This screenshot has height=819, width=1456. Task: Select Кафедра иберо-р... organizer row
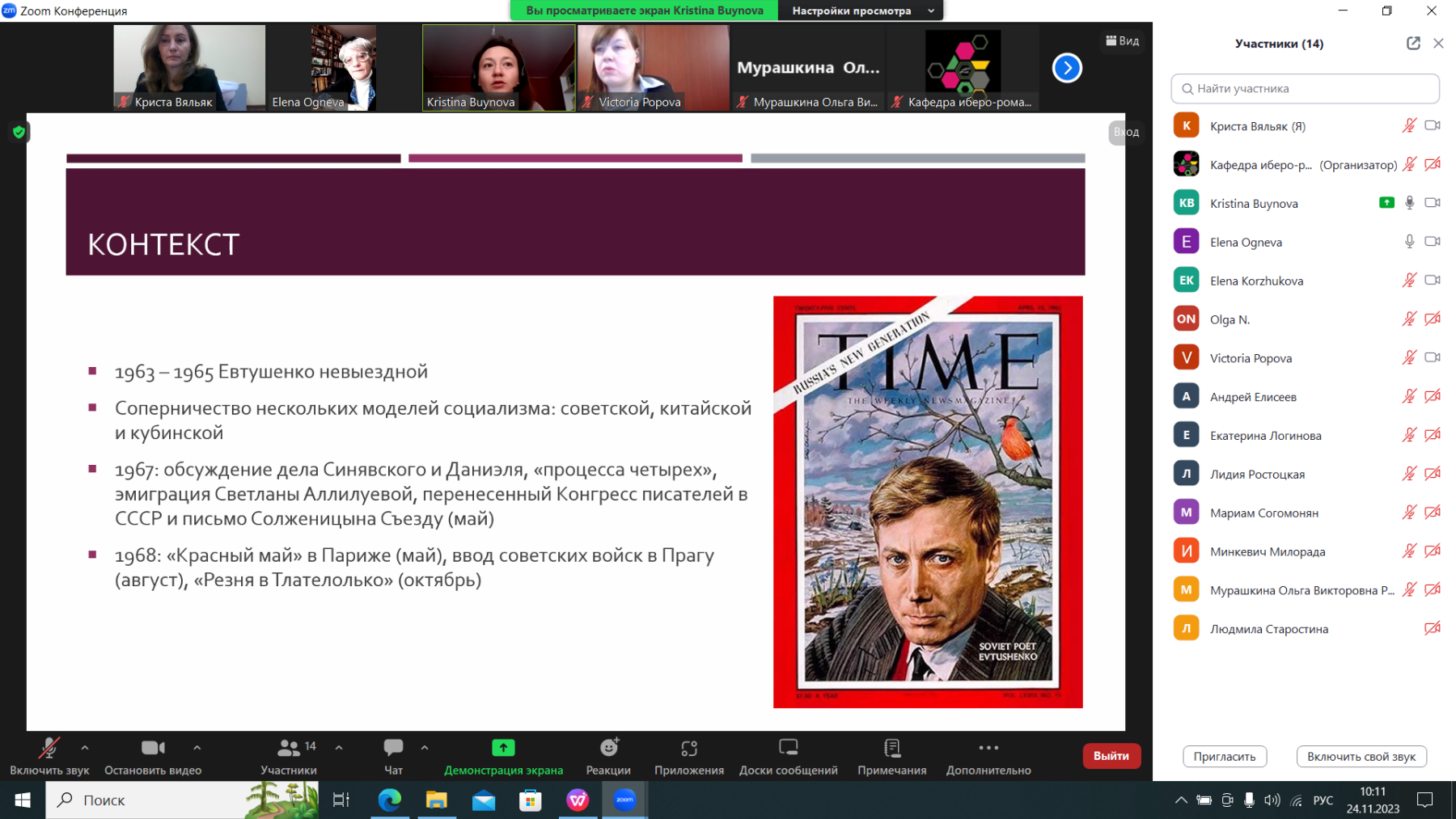pyautogui.click(x=1305, y=164)
